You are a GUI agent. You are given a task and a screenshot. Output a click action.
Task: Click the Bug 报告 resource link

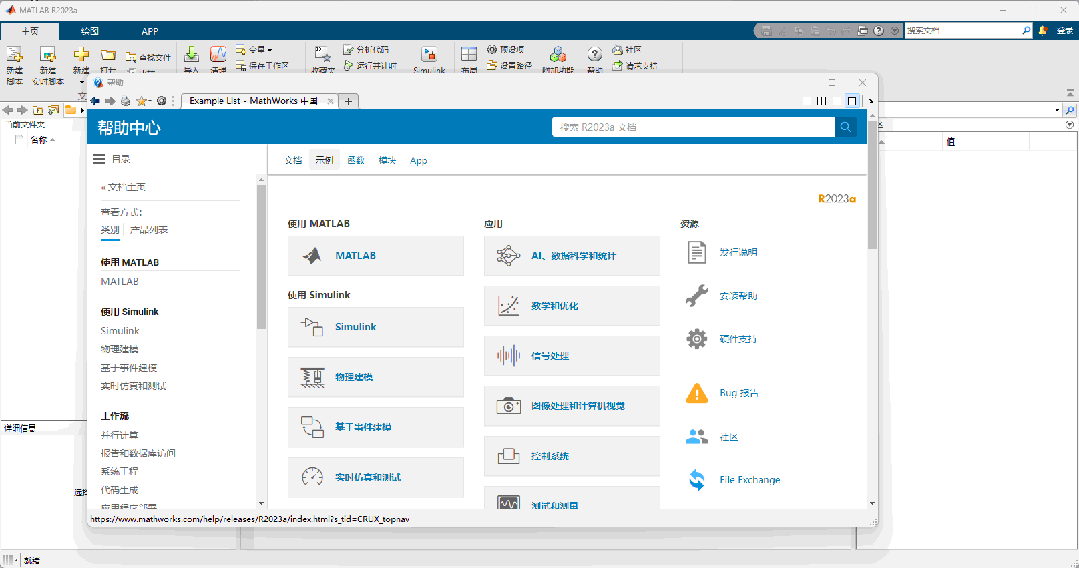[x=739, y=393]
